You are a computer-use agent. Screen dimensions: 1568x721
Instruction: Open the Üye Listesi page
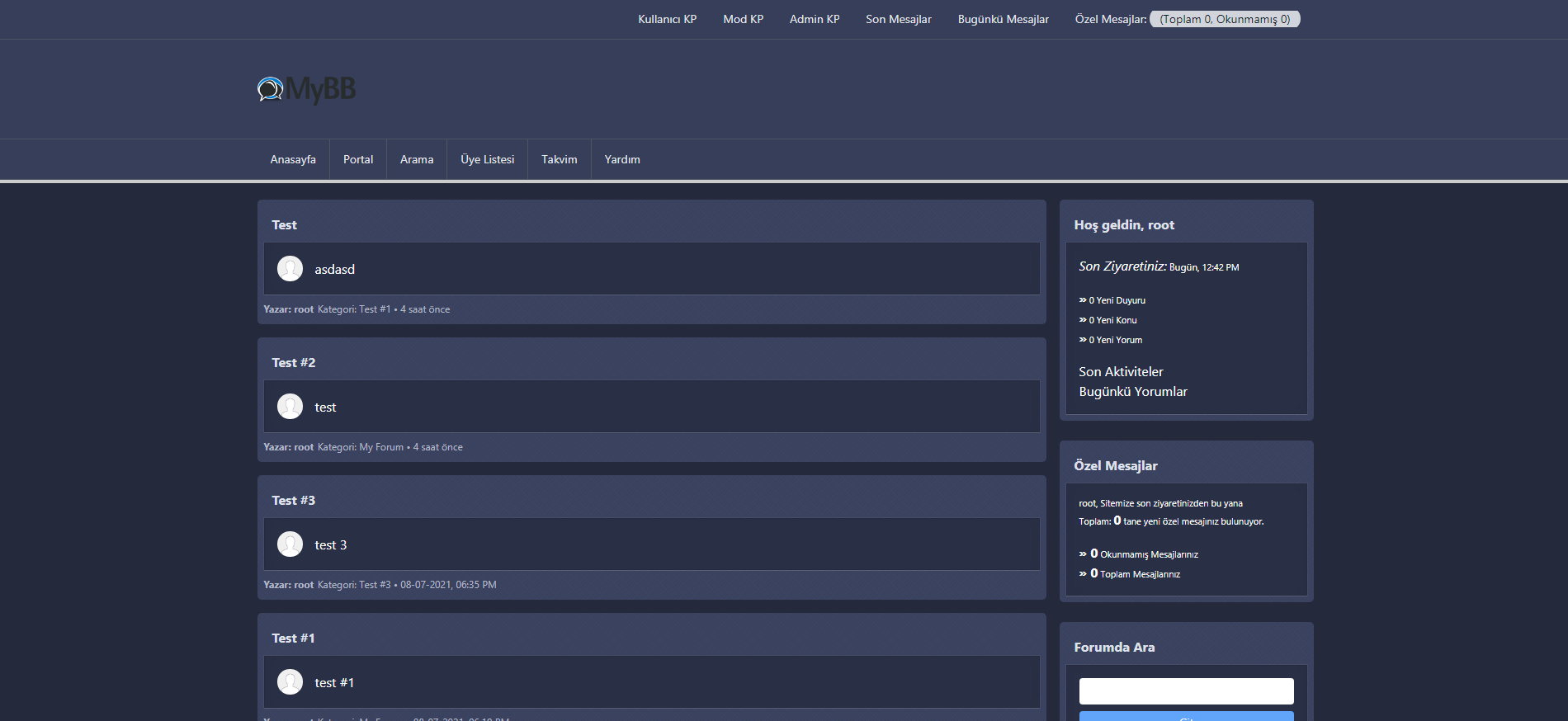pos(487,159)
